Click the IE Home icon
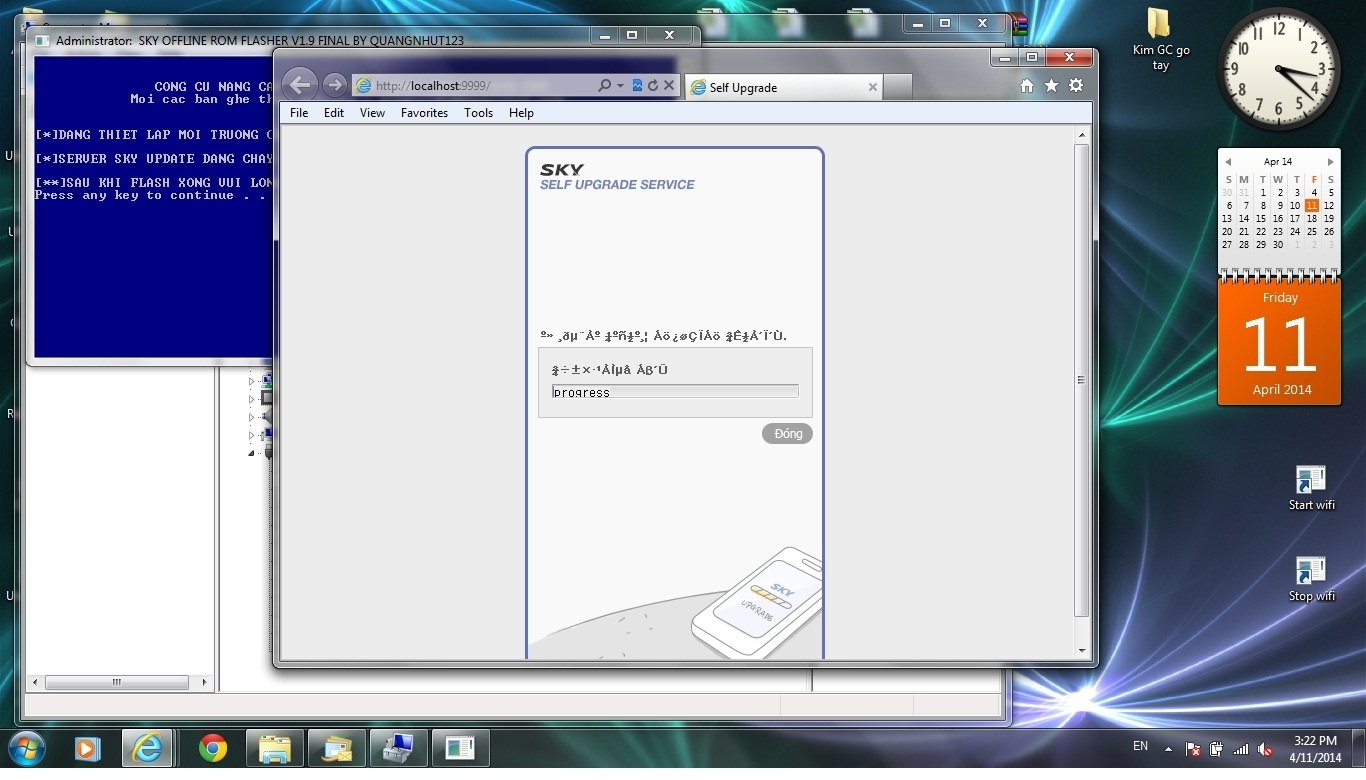The image size is (1366, 780). pos(1027,86)
